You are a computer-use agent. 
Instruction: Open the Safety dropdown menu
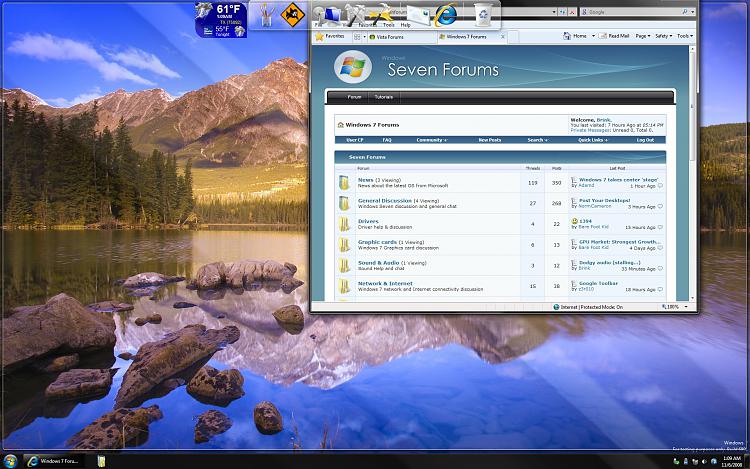pyautogui.click(x=663, y=36)
